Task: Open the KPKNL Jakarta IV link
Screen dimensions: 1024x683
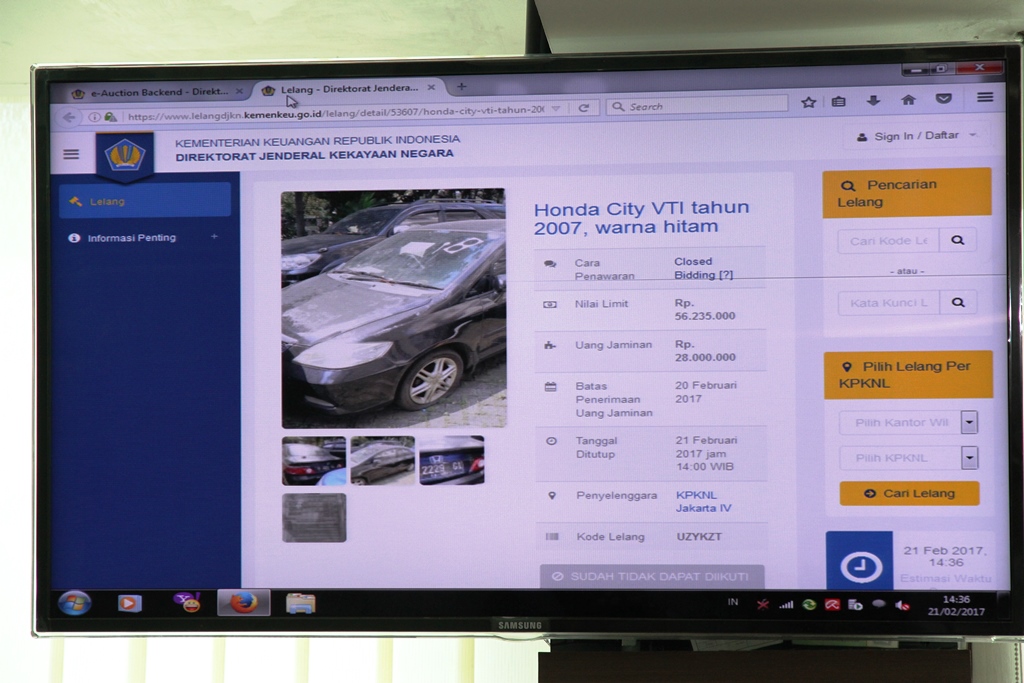Action: coord(703,501)
